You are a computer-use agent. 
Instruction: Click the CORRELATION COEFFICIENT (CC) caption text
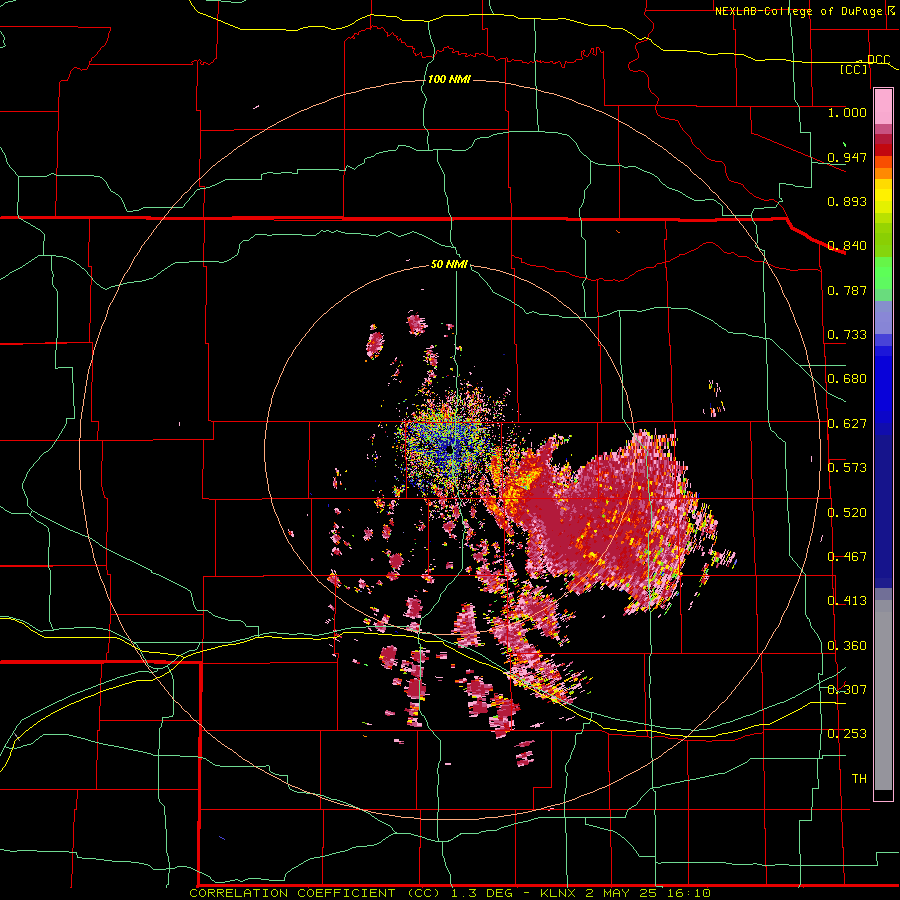click(x=316, y=893)
